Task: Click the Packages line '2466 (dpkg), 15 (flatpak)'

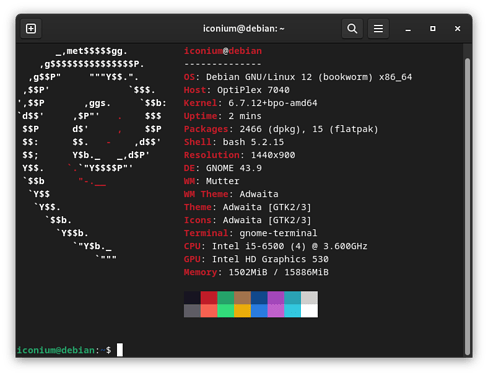Action: point(309,129)
